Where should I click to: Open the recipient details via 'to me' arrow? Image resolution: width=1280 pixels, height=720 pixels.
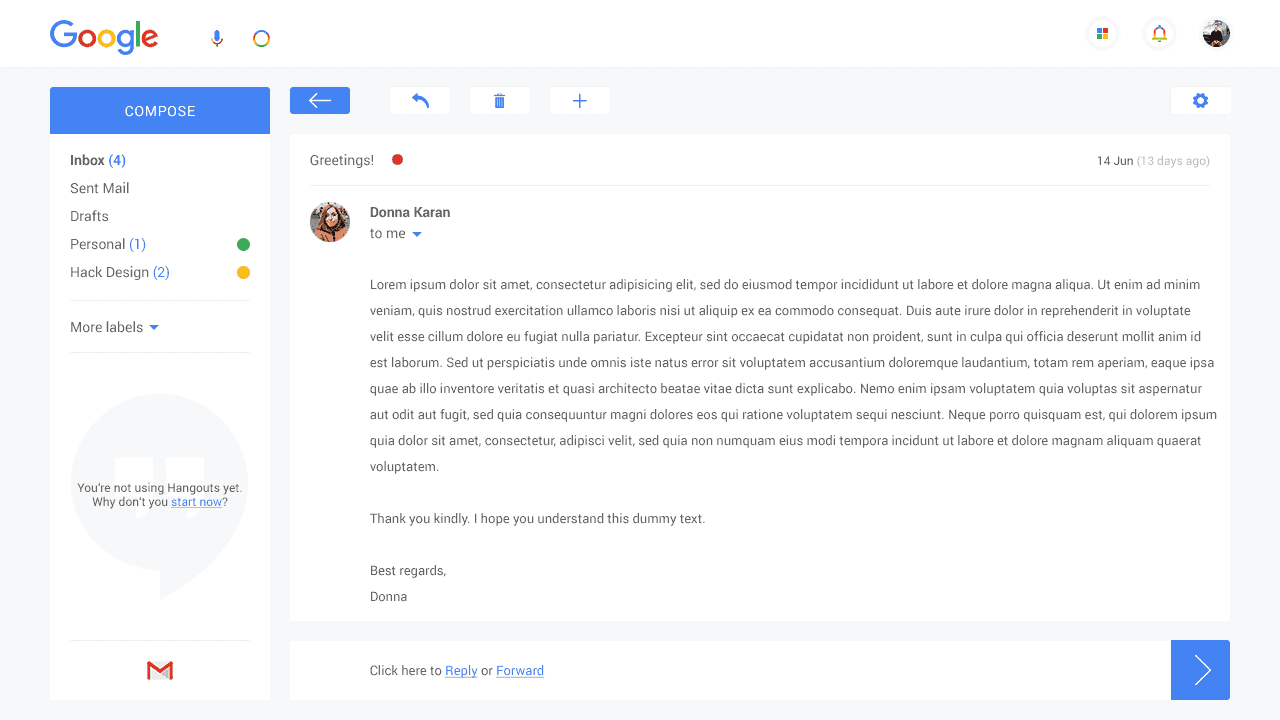pyautogui.click(x=417, y=233)
